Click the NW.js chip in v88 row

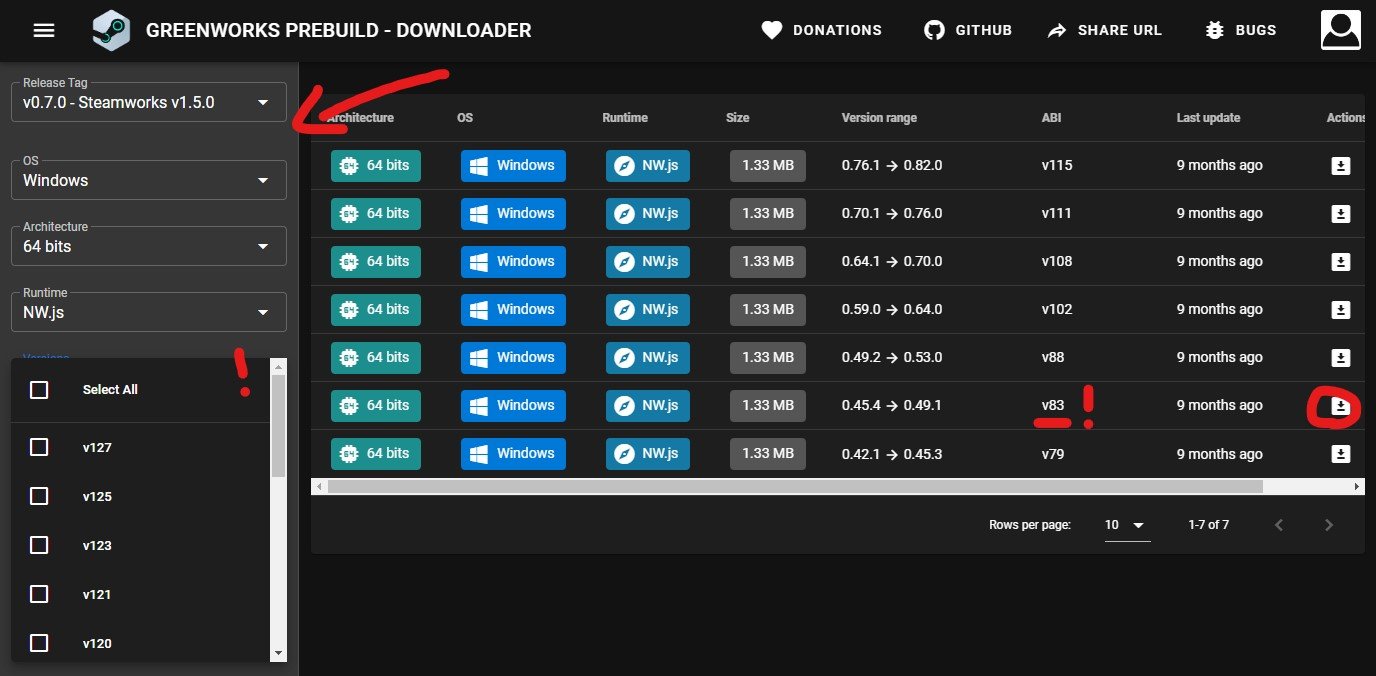[x=648, y=358]
